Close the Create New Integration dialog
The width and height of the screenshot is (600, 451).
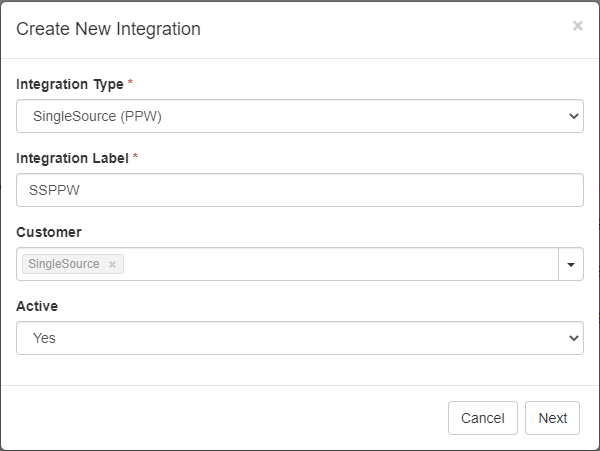[577, 26]
